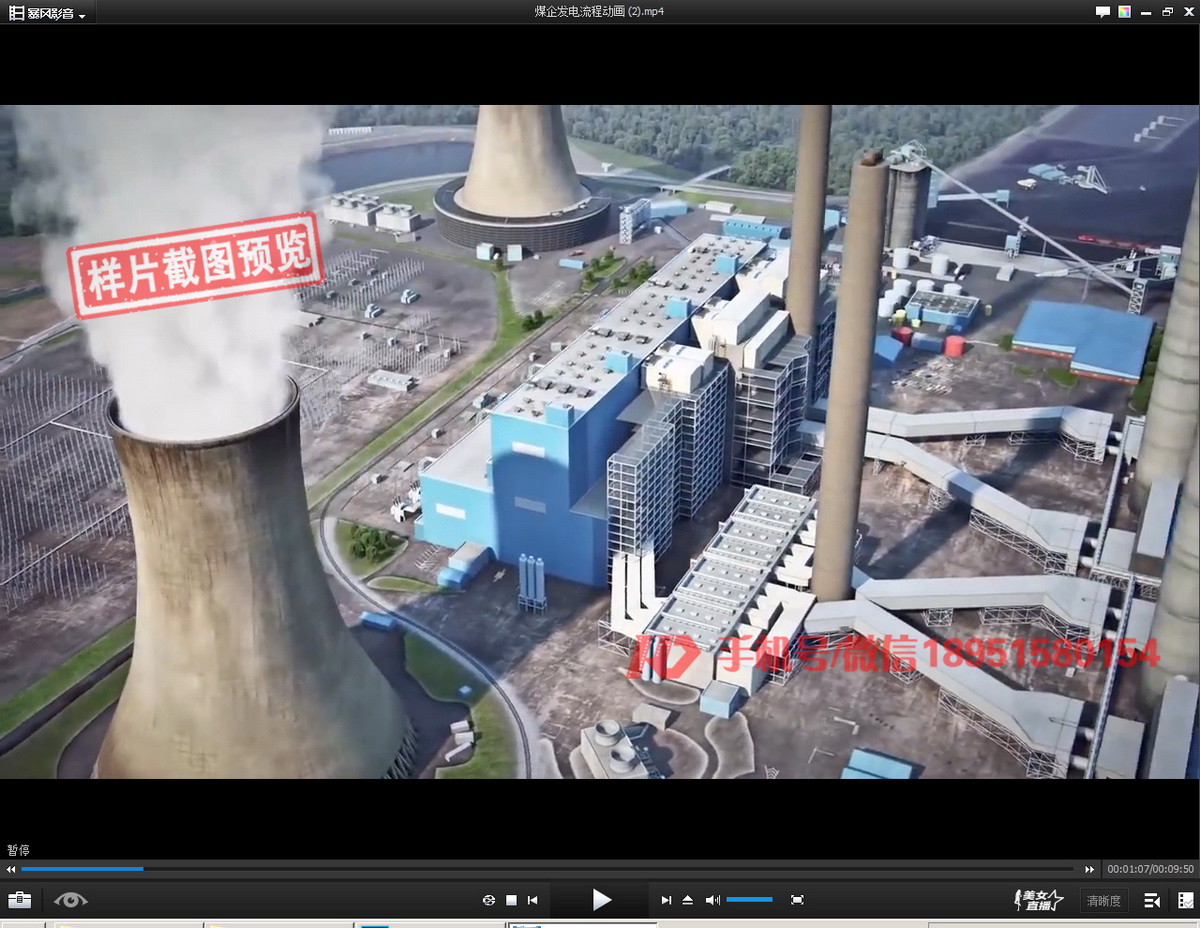This screenshot has width=1200, height=928.
Task: Enter fullscreen mode
Action: (x=797, y=900)
